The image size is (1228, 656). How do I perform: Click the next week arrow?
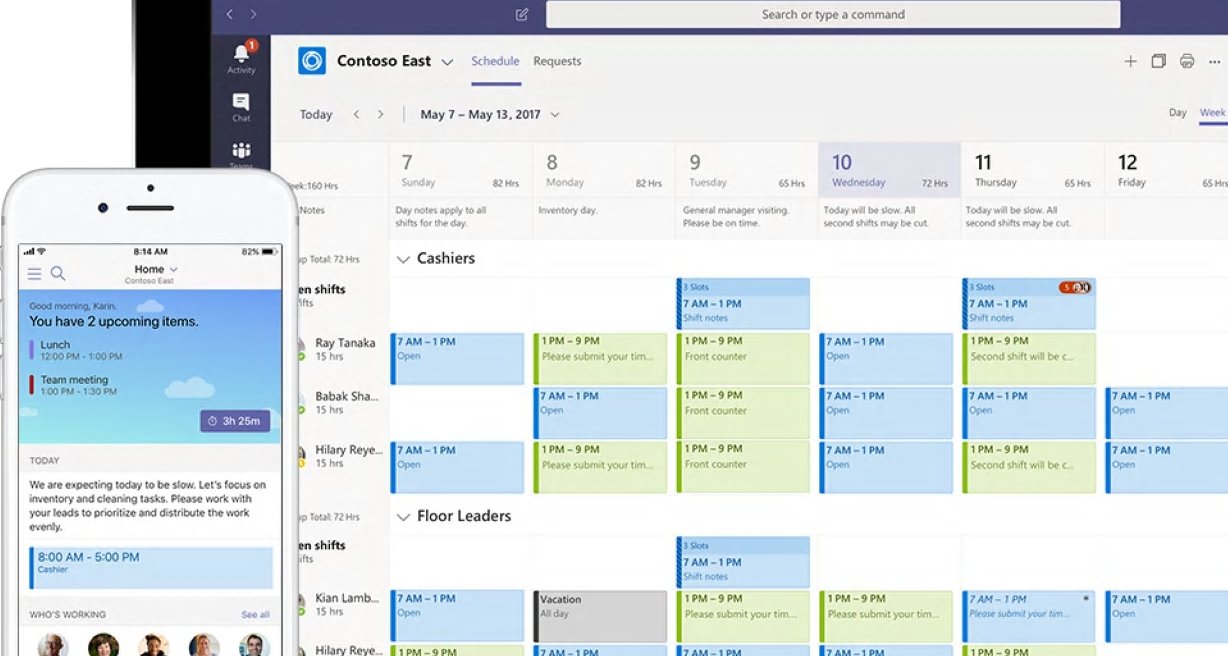coord(382,114)
